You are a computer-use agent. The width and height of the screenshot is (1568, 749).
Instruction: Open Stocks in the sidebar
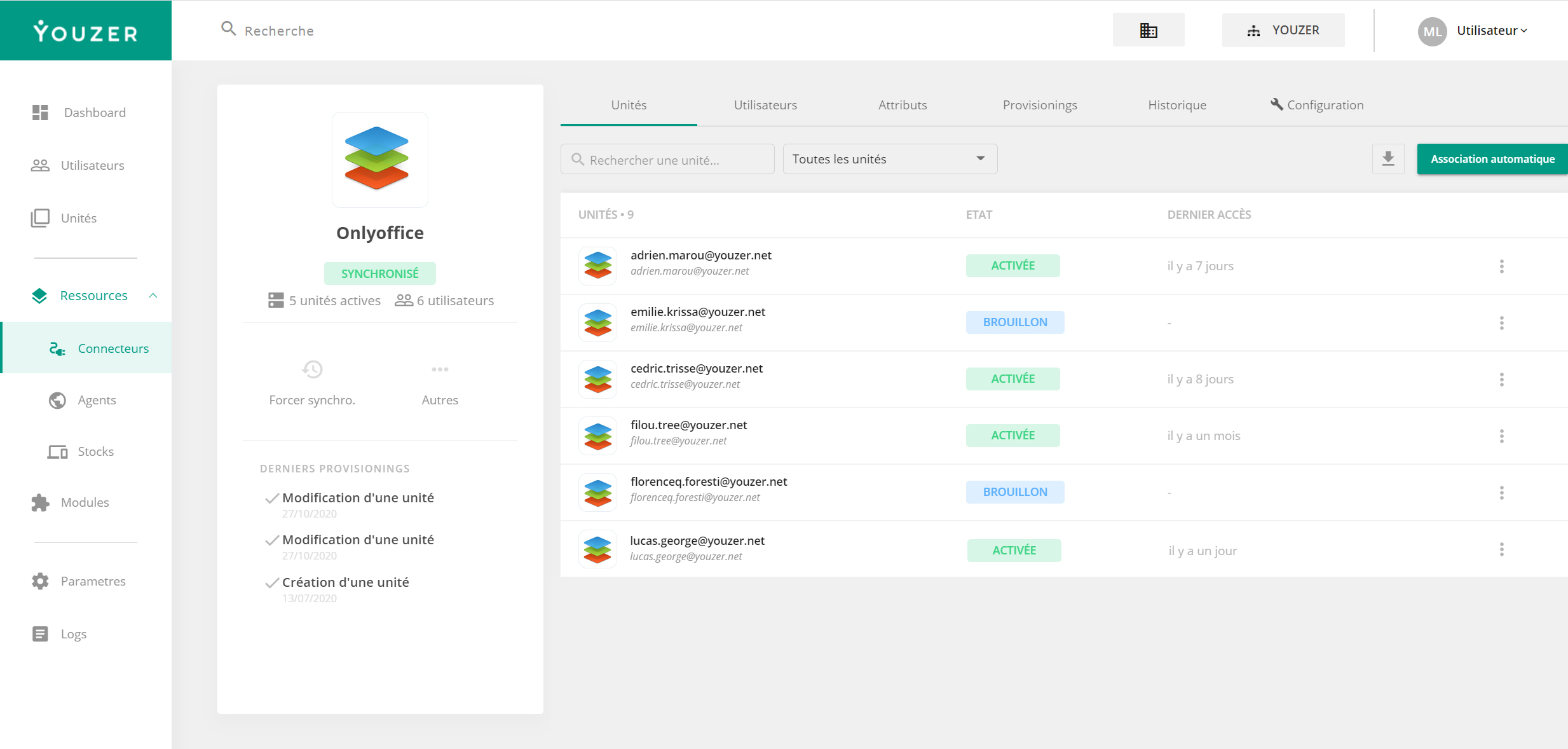coord(95,451)
